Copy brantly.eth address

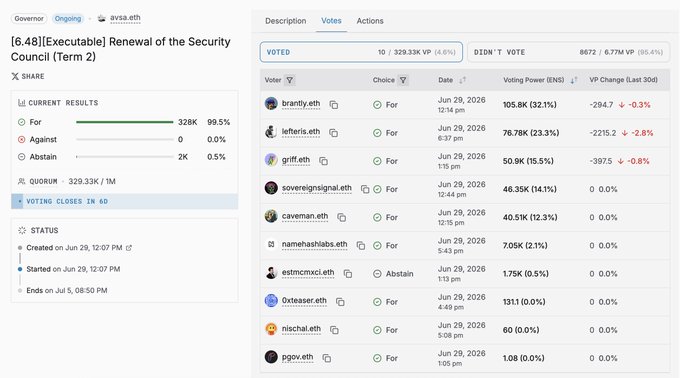[333, 105]
